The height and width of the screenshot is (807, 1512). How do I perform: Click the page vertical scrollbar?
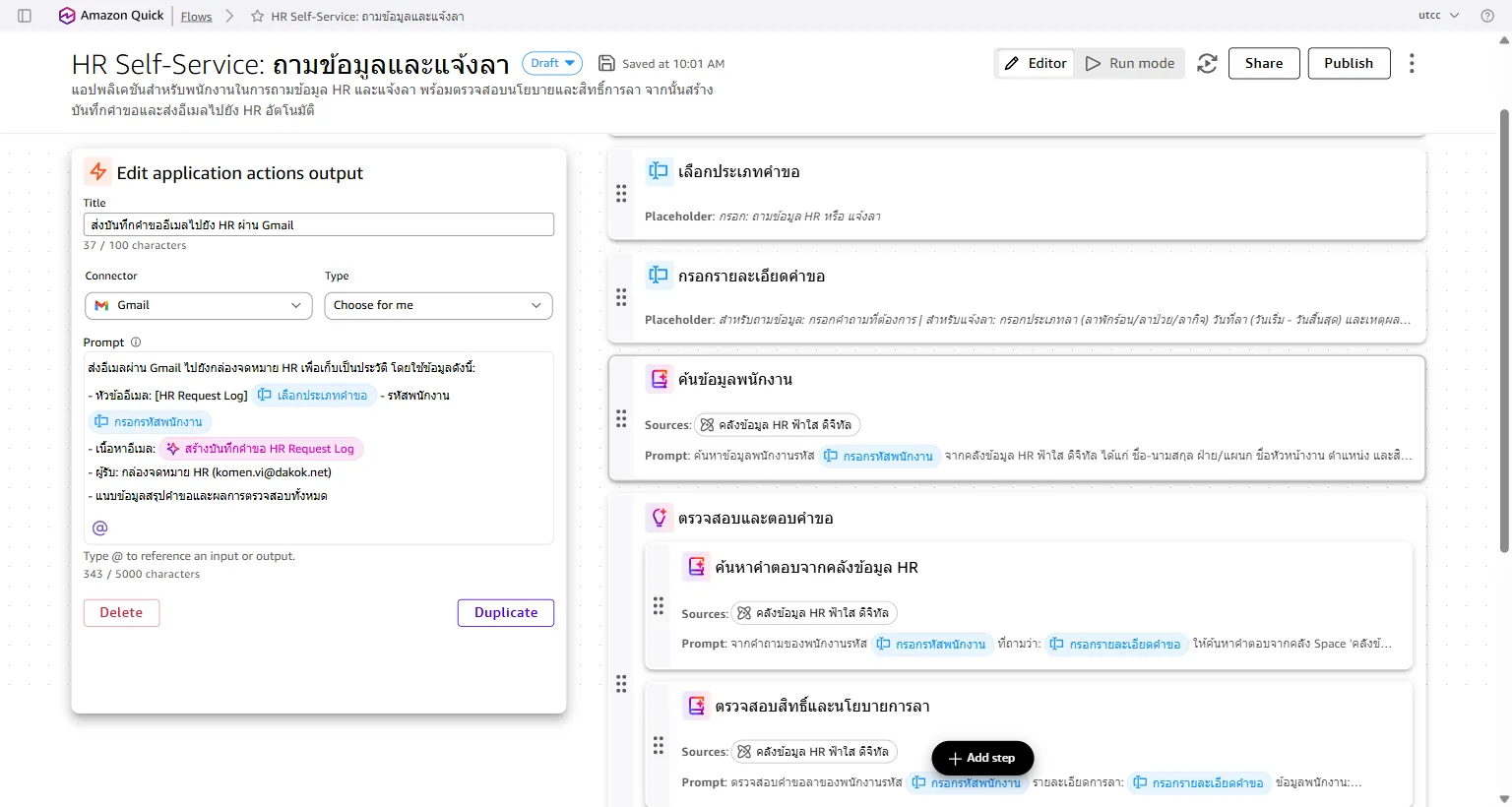(x=1503, y=330)
